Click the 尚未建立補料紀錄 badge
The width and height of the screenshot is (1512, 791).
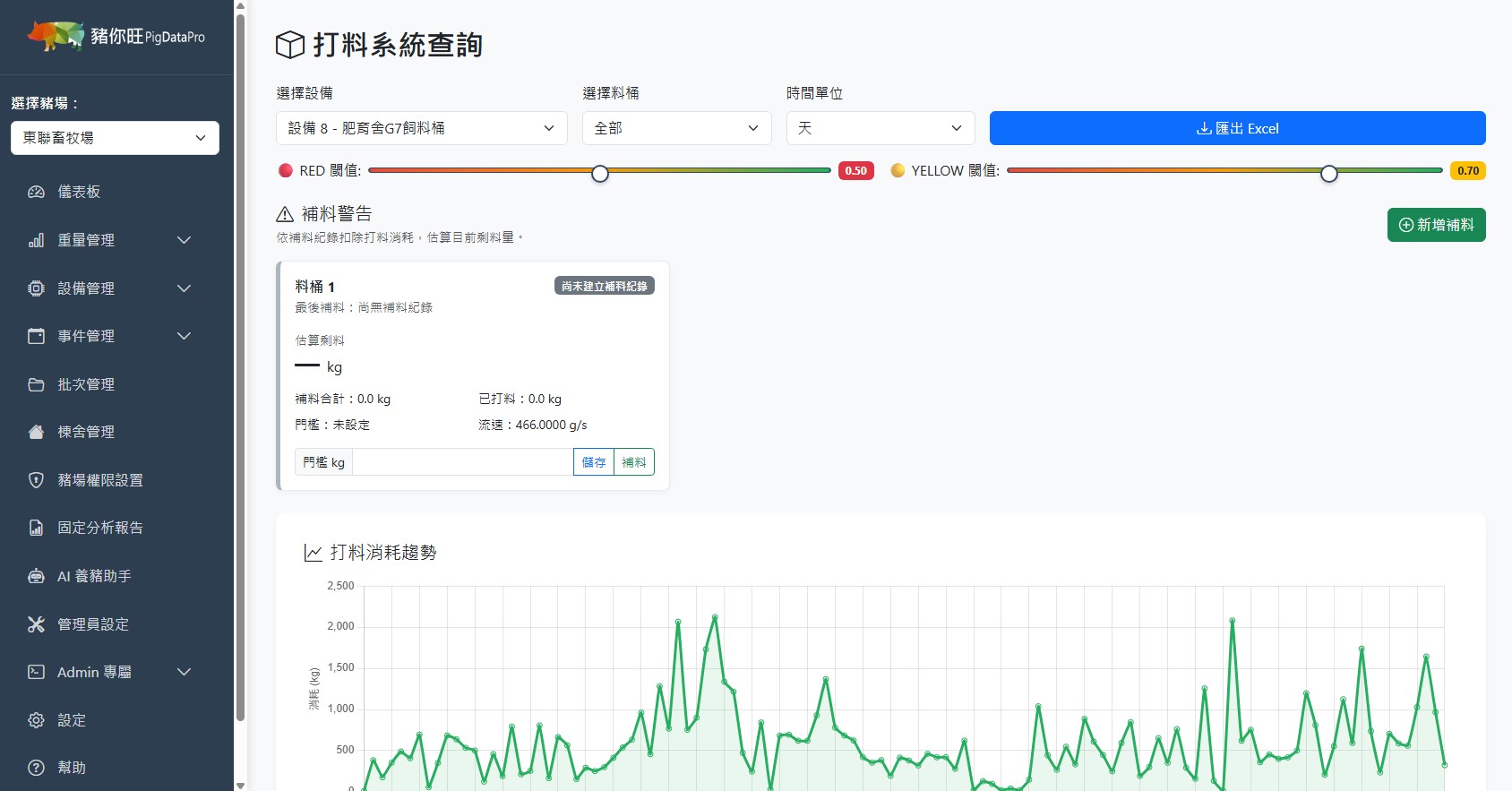tap(605, 286)
